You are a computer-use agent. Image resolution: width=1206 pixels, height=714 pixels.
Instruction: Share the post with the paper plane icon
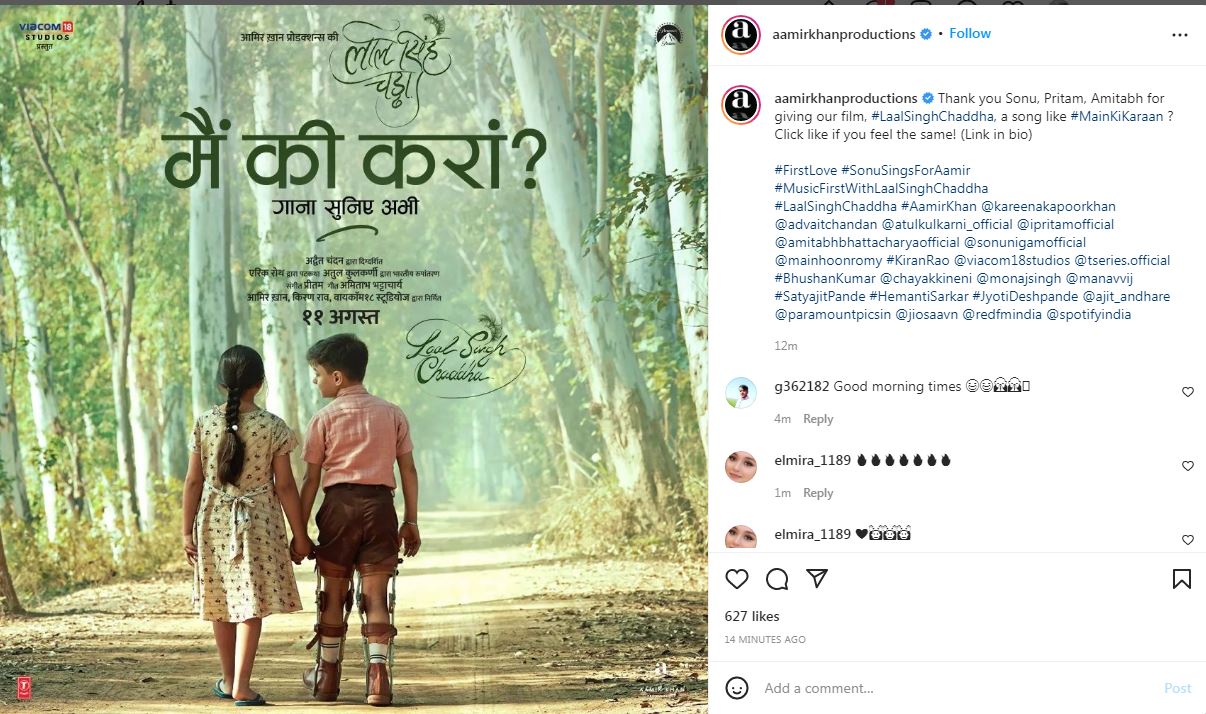tap(817, 579)
